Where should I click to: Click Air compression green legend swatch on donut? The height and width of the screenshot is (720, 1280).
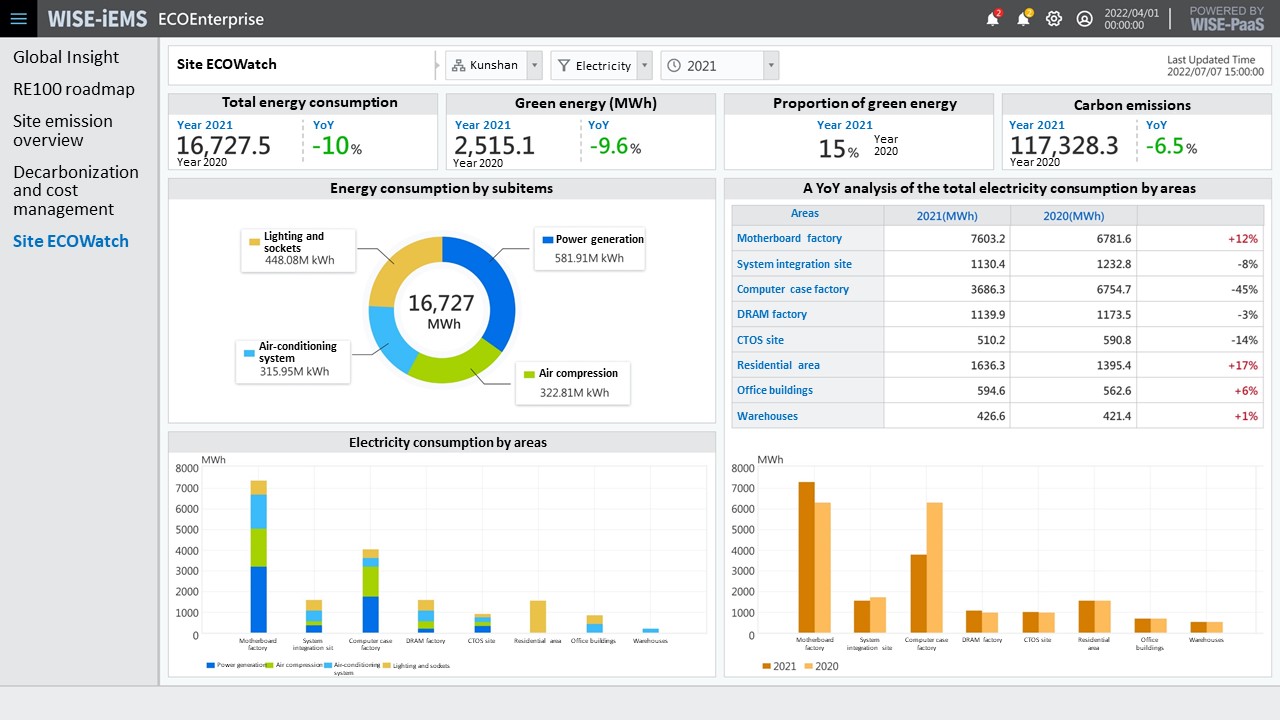click(530, 374)
